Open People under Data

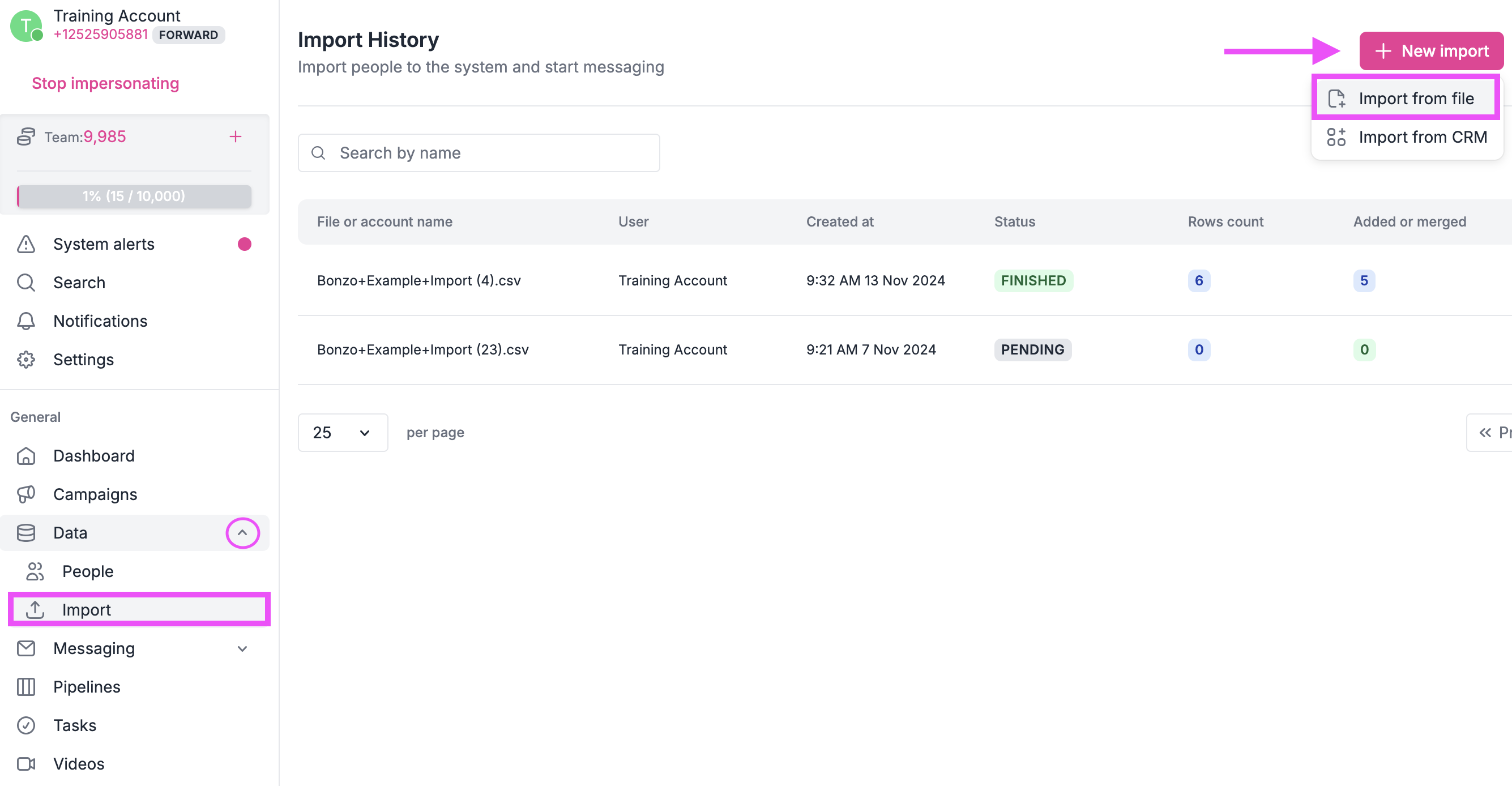coord(139,571)
